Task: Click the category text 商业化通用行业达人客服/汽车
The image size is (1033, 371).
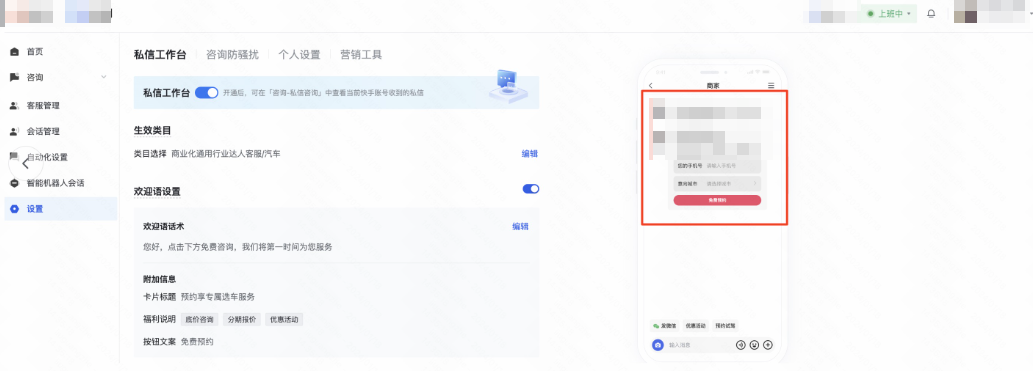Action: coord(226,154)
